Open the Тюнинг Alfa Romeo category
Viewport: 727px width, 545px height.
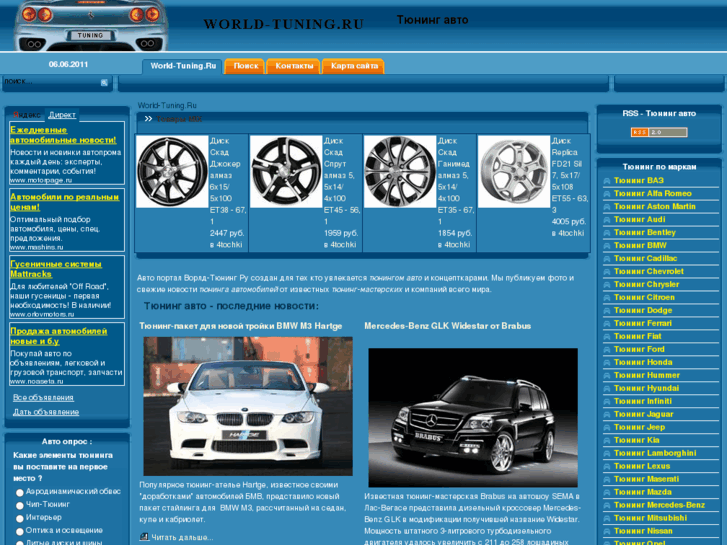click(652, 193)
